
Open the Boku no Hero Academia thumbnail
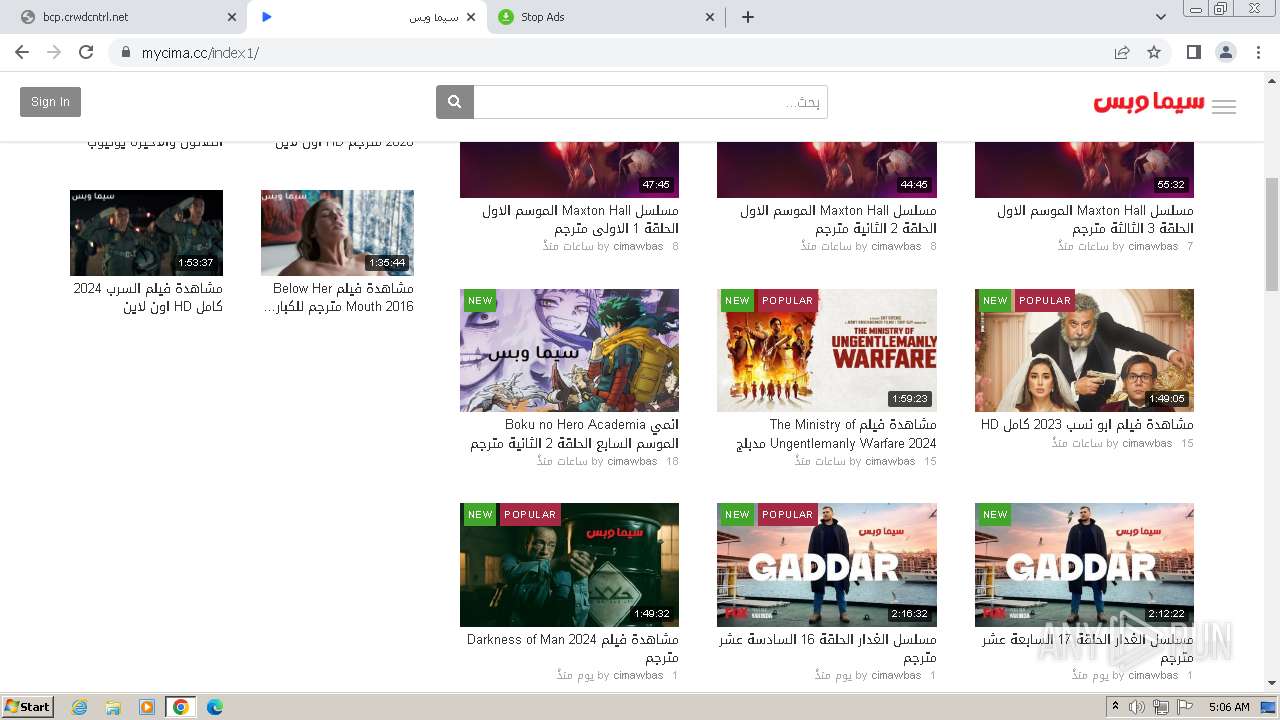pos(569,350)
